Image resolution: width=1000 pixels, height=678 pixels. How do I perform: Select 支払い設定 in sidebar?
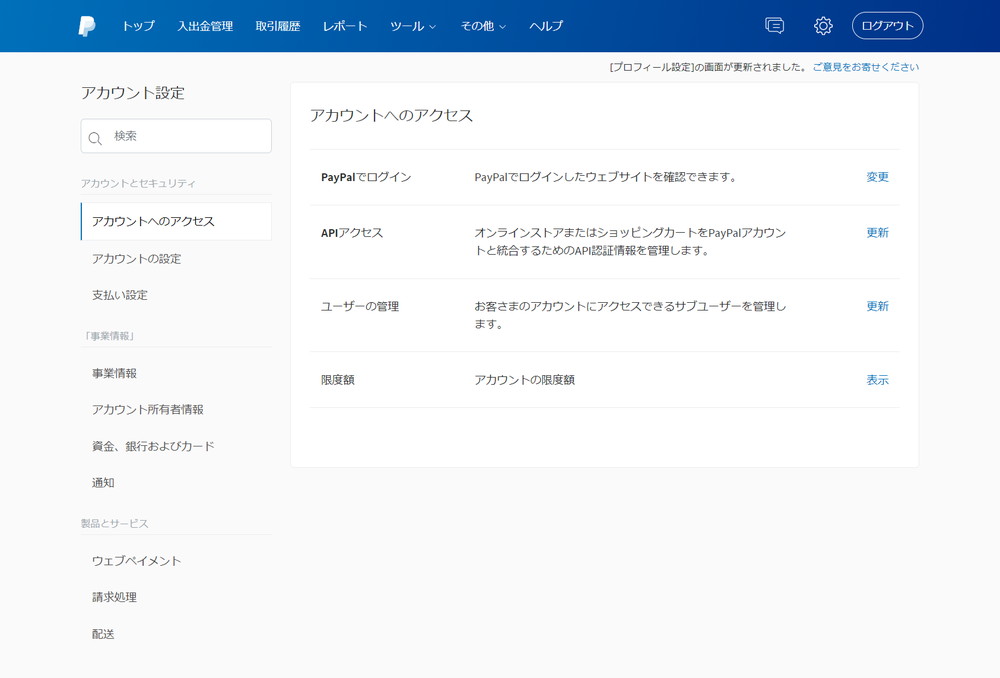coord(120,295)
